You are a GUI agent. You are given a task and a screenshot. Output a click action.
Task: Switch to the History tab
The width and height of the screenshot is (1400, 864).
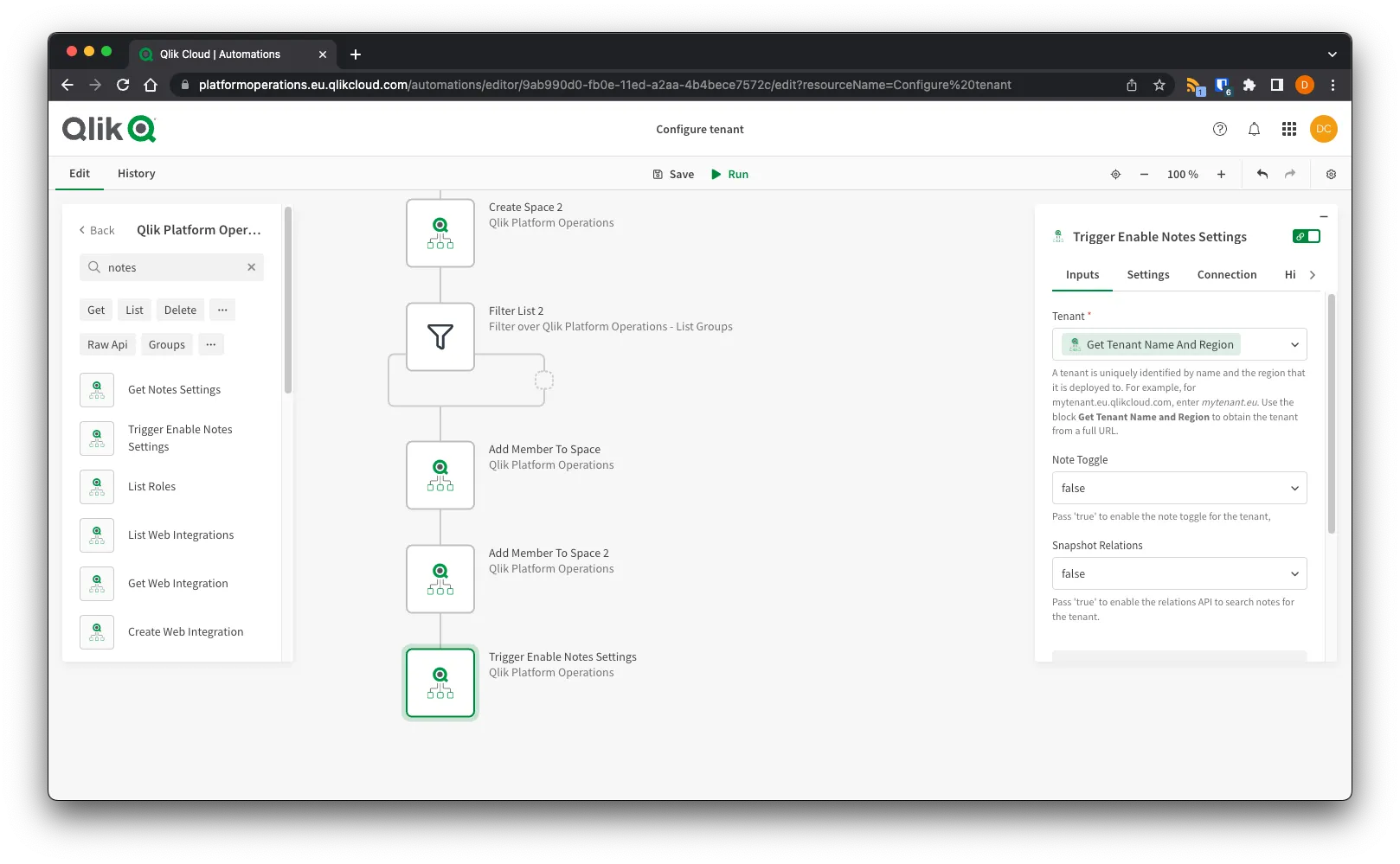point(136,173)
